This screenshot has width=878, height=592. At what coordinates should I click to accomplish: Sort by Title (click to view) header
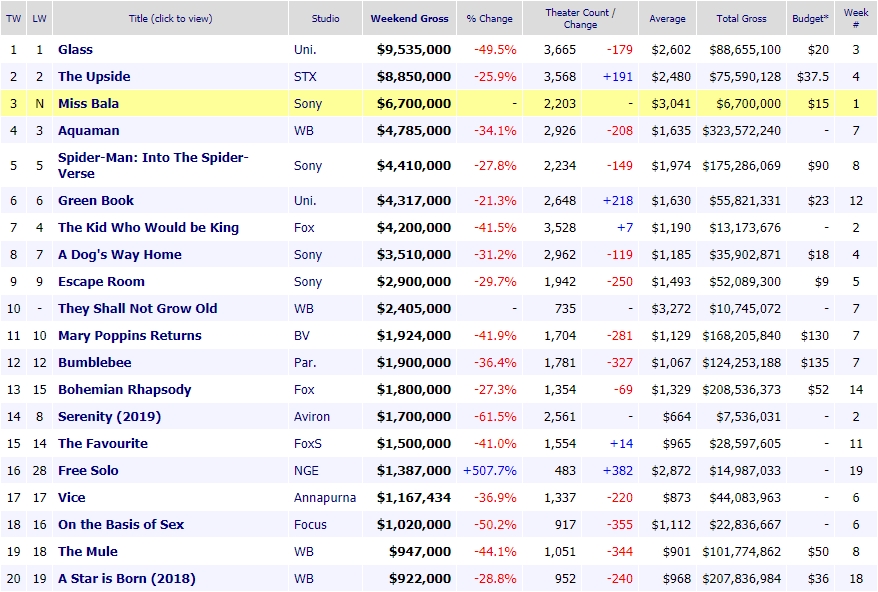point(171,18)
